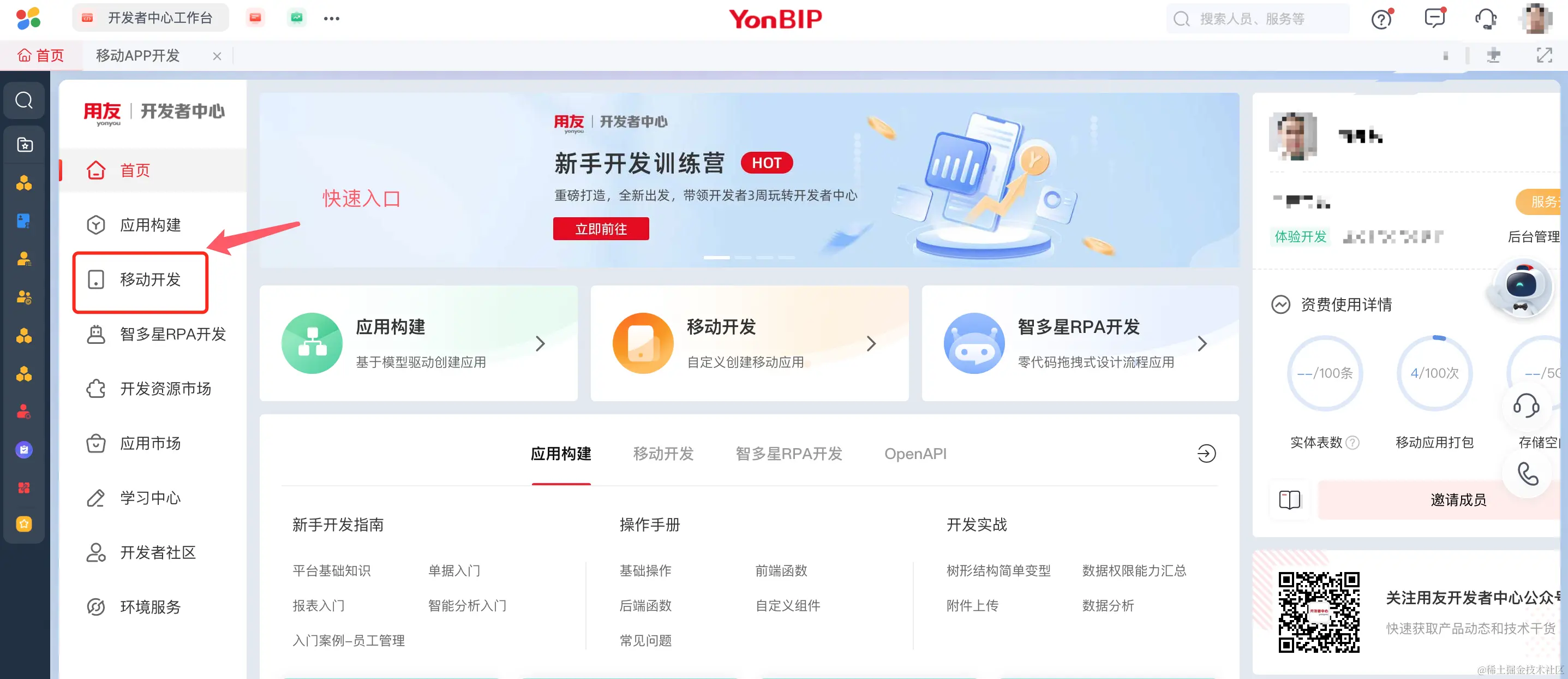Image resolution: width=1568 pixels, height=679 pixels.
Task: Click the help icon next to 实体表数
Action: point(1352,443)
